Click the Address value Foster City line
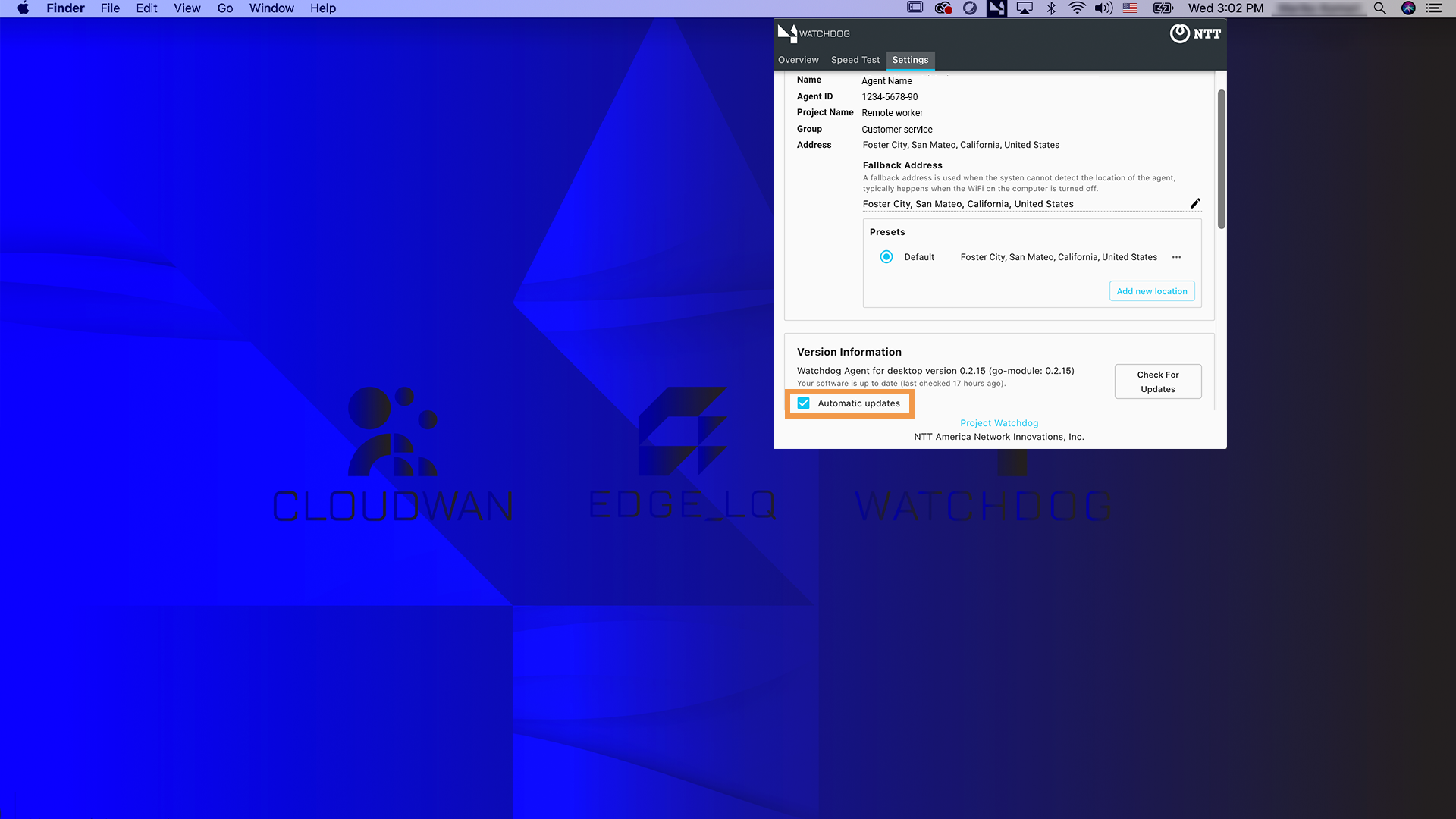The width and height of the screenshot is (1456, 819). [961, 145]
